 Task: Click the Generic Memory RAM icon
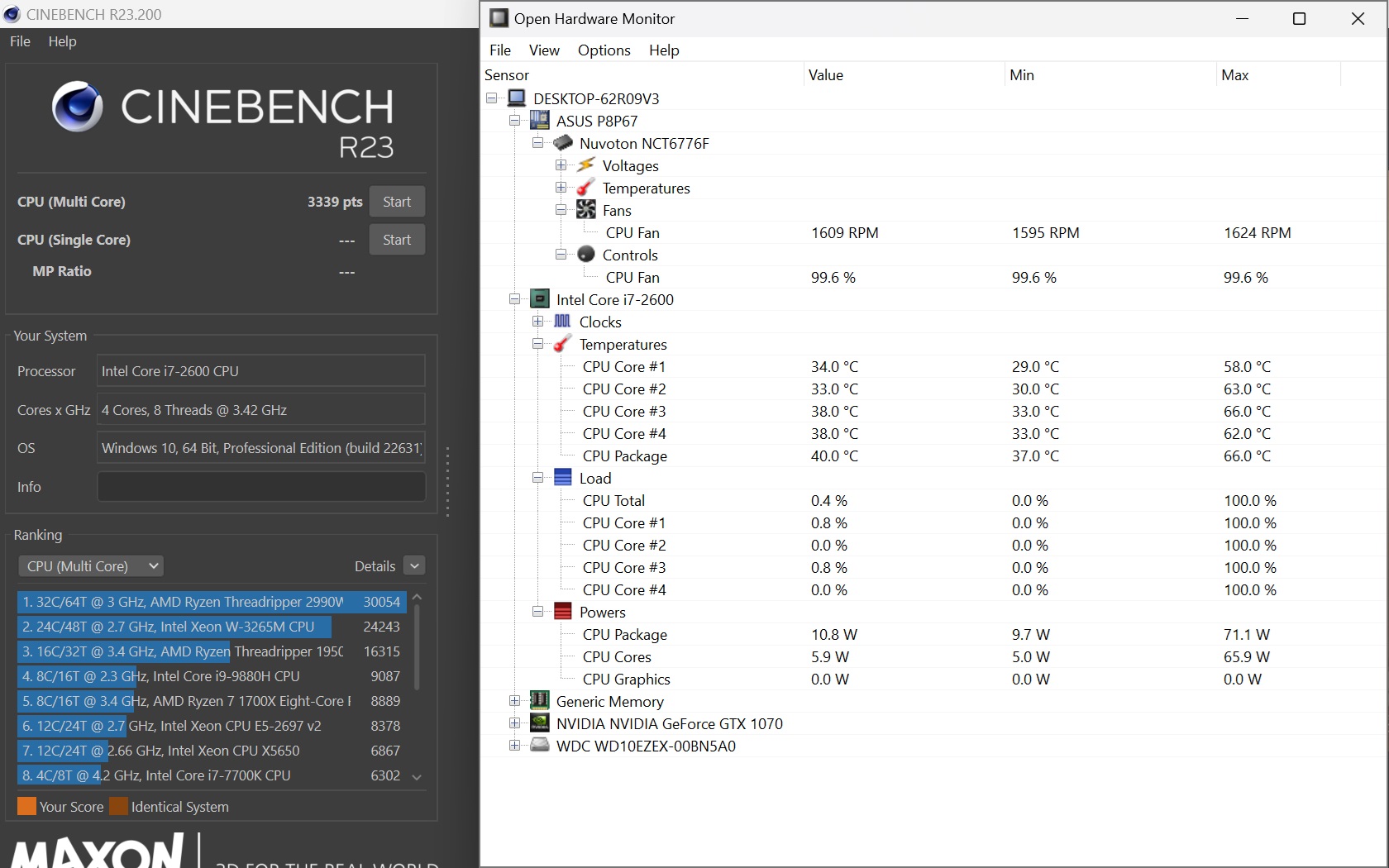coord(540,701)
